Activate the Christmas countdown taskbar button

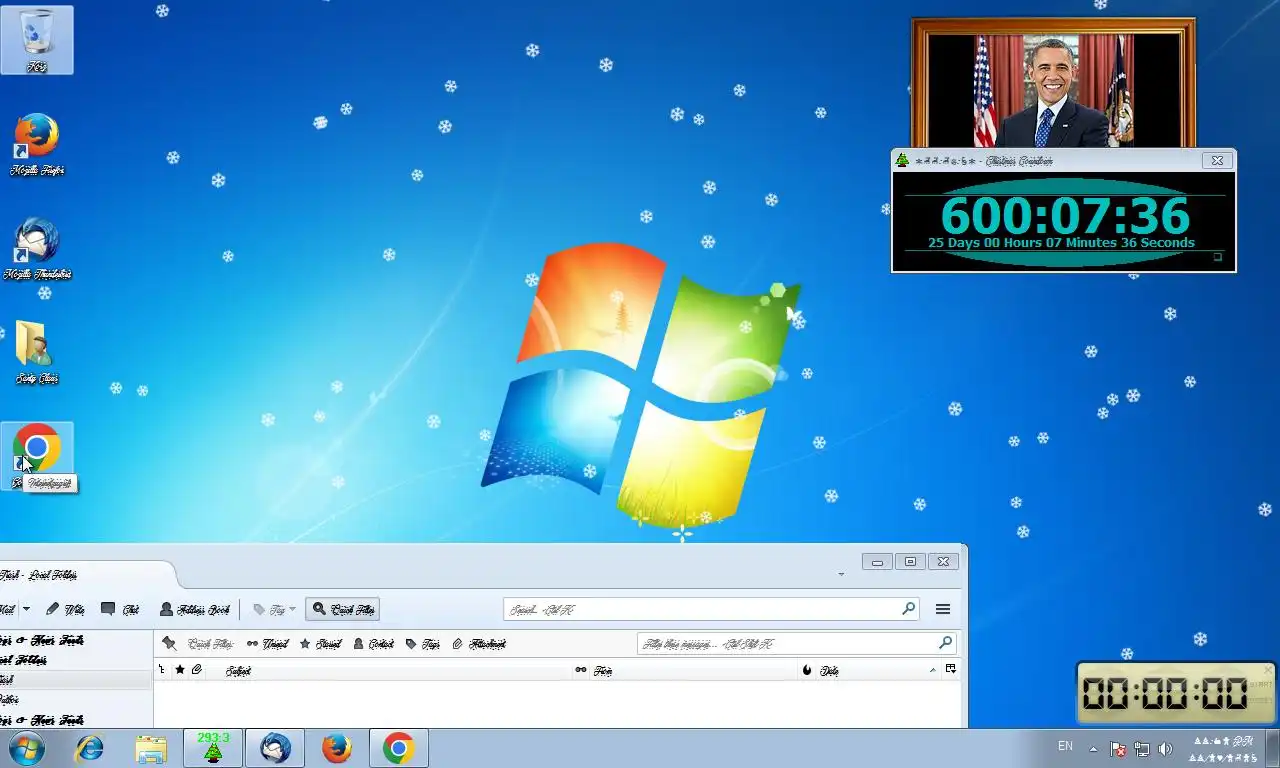213,748
